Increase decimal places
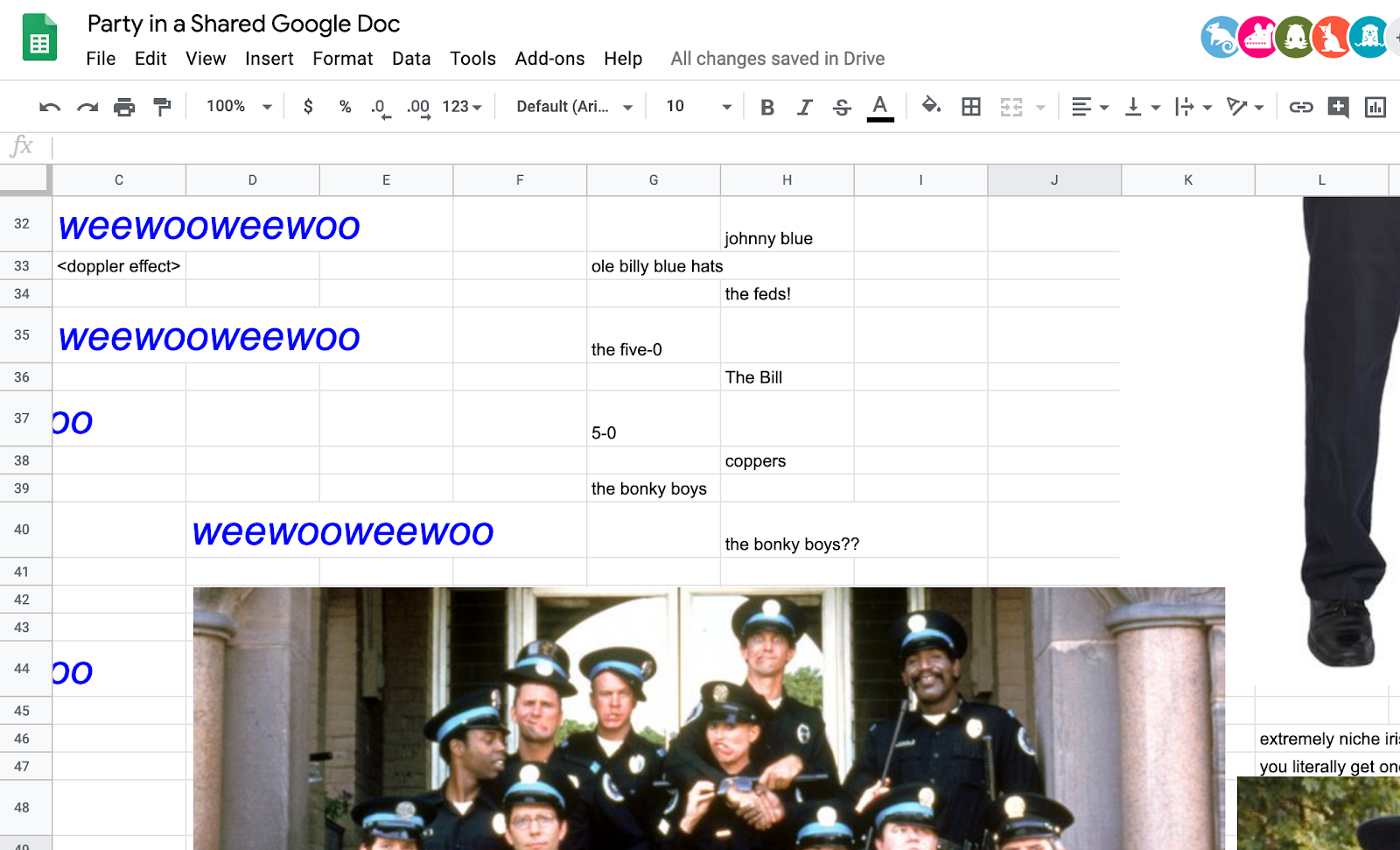 click(419, 108)
